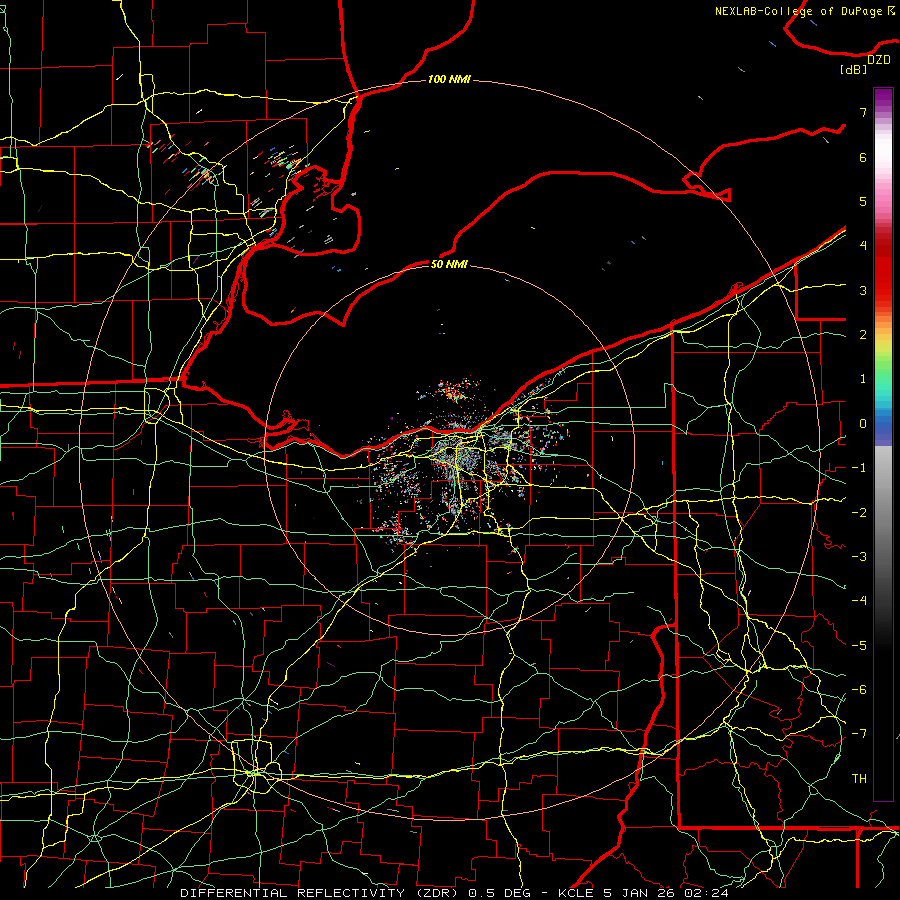Click the 5 JAN 26 date text
The height and width of the screenshot is (900, 900).
tap(641, 893)
